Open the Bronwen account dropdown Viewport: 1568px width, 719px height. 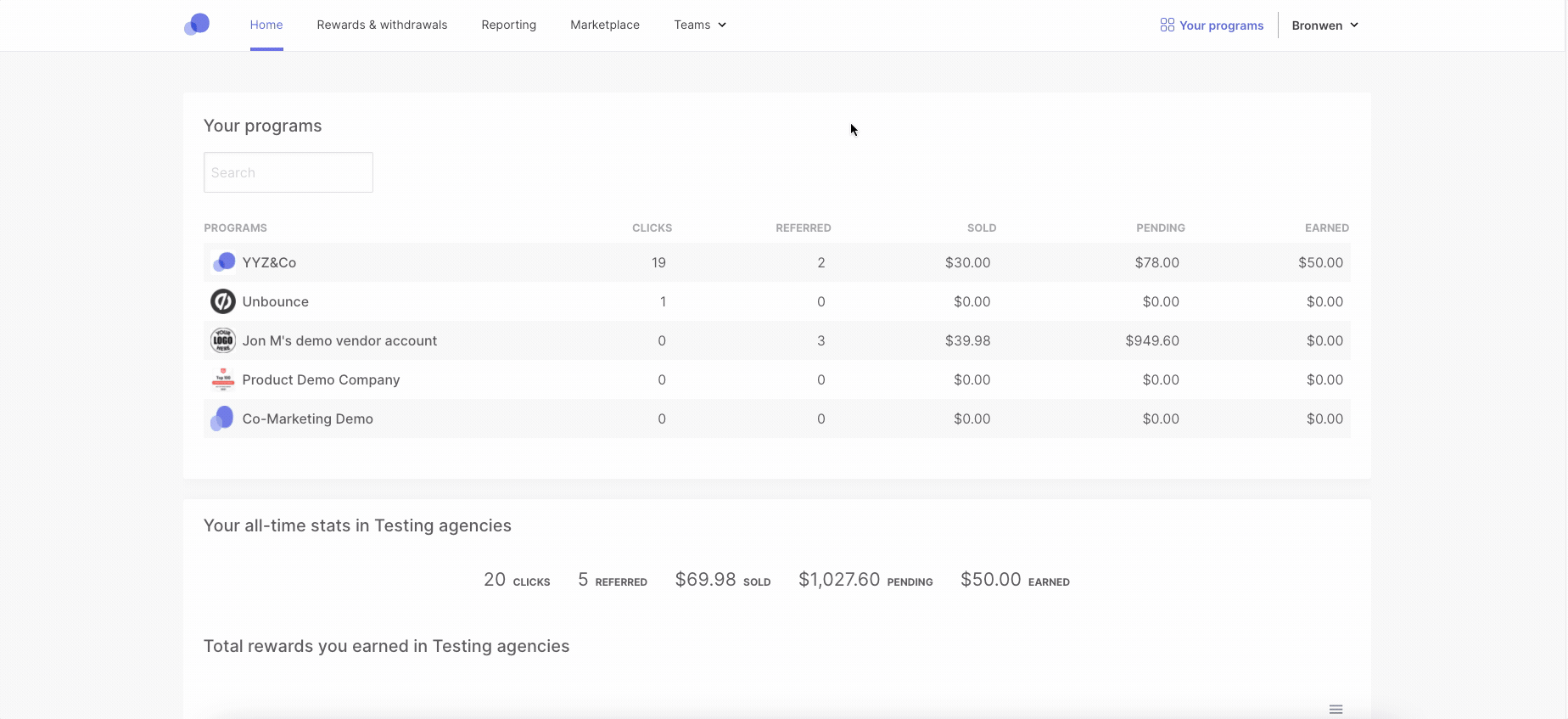point(1324,25)
